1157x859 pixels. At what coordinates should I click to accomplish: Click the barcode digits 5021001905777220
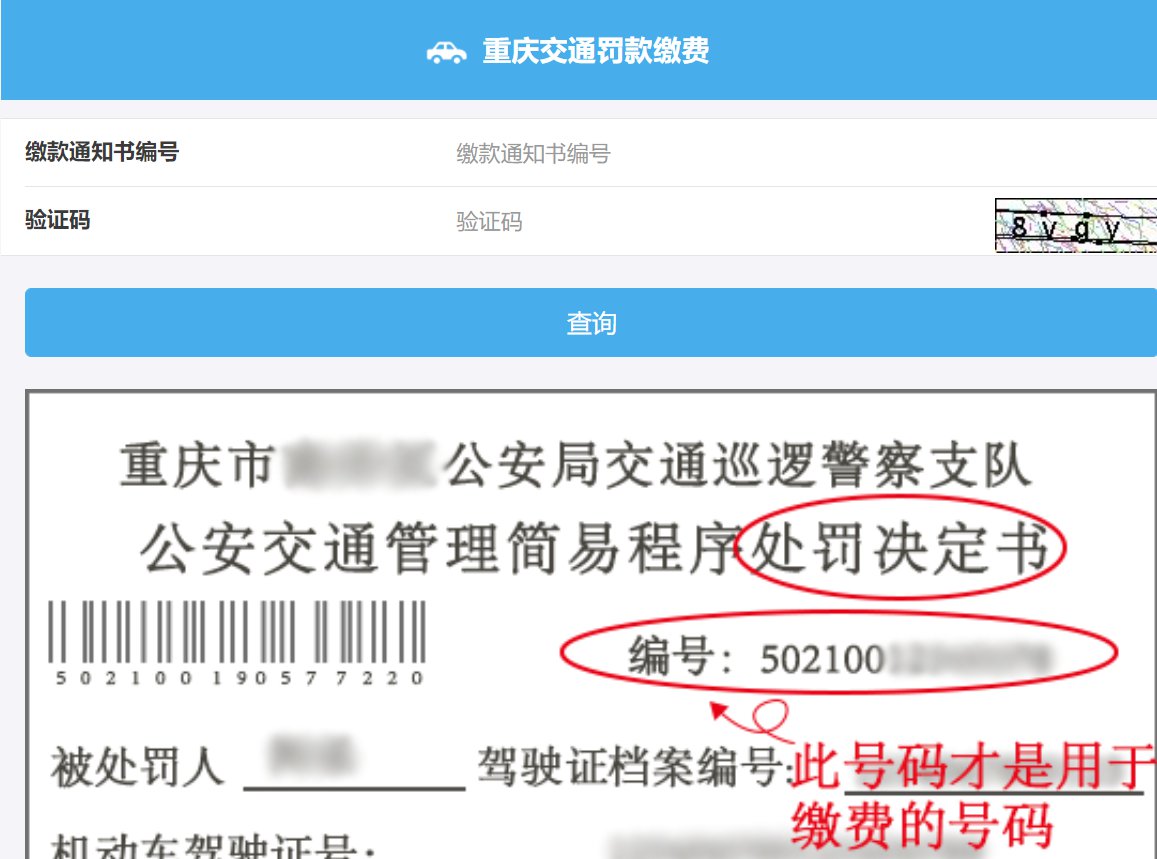coord(240,677)
